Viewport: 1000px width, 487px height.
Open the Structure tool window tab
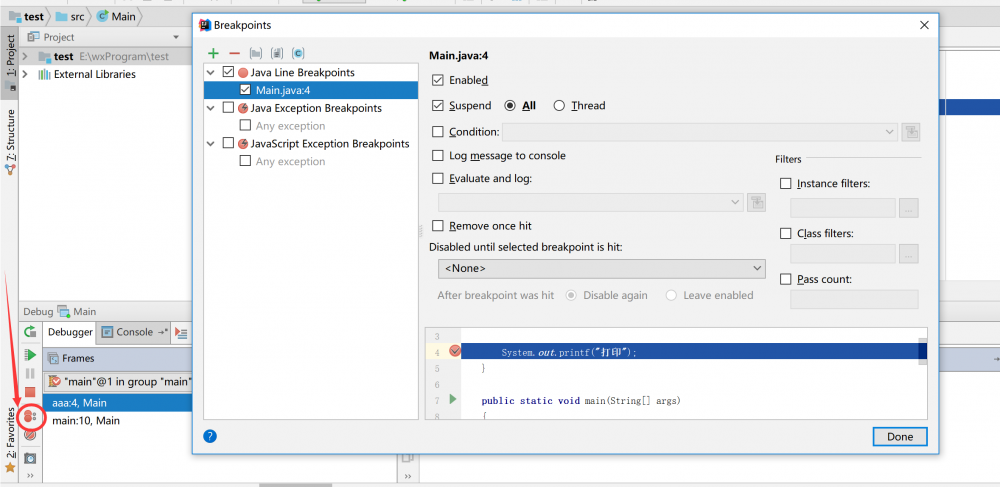tap(11, 135)
